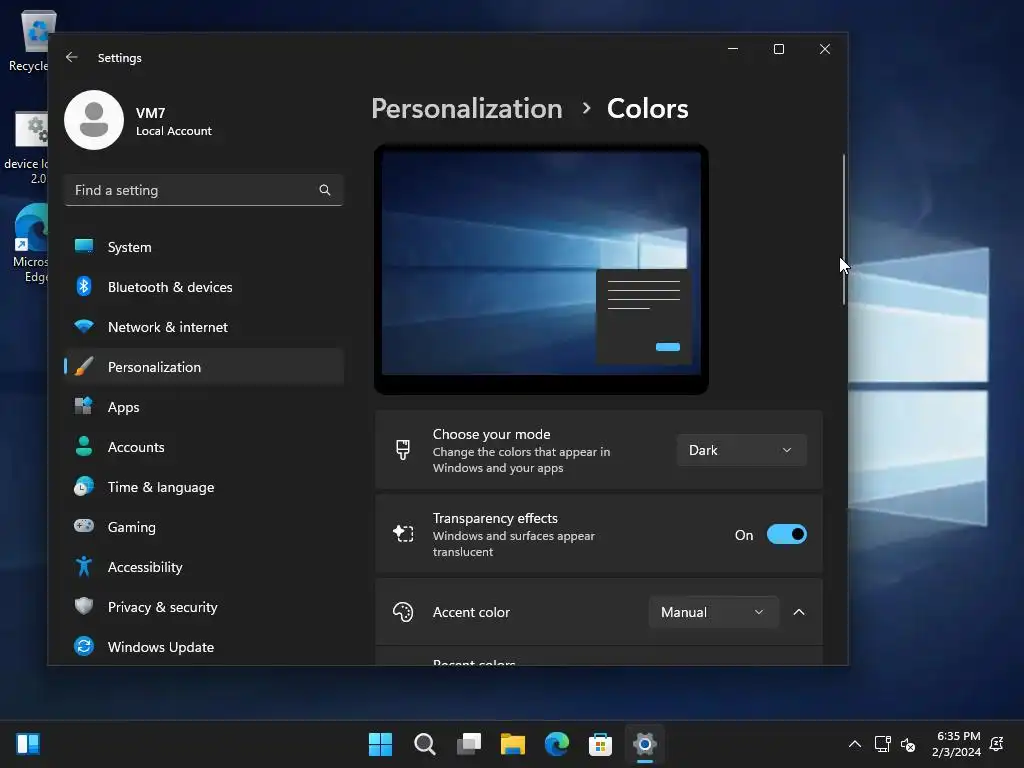This screenshot has width=1024, height=768.
Task: Collapse the Accent color section chevron
Action: pos(799,612)
